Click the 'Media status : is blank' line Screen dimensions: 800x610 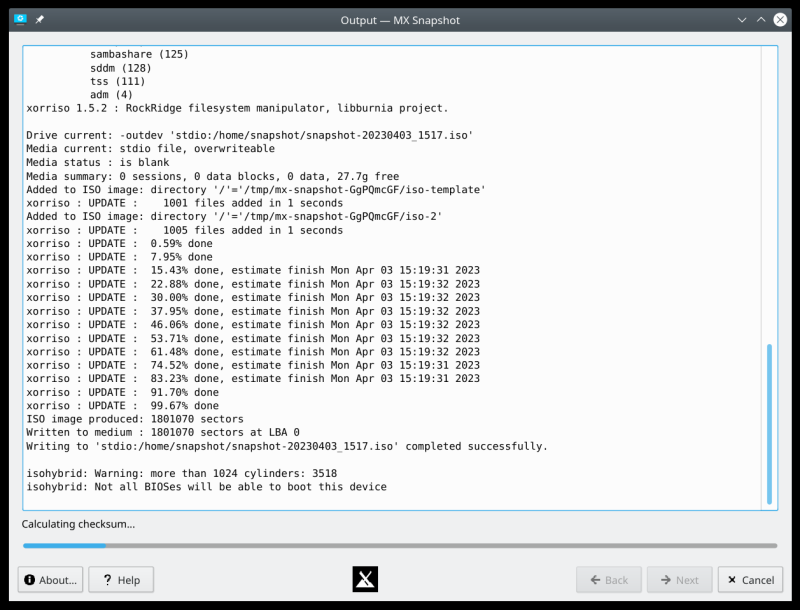(97, 162)
